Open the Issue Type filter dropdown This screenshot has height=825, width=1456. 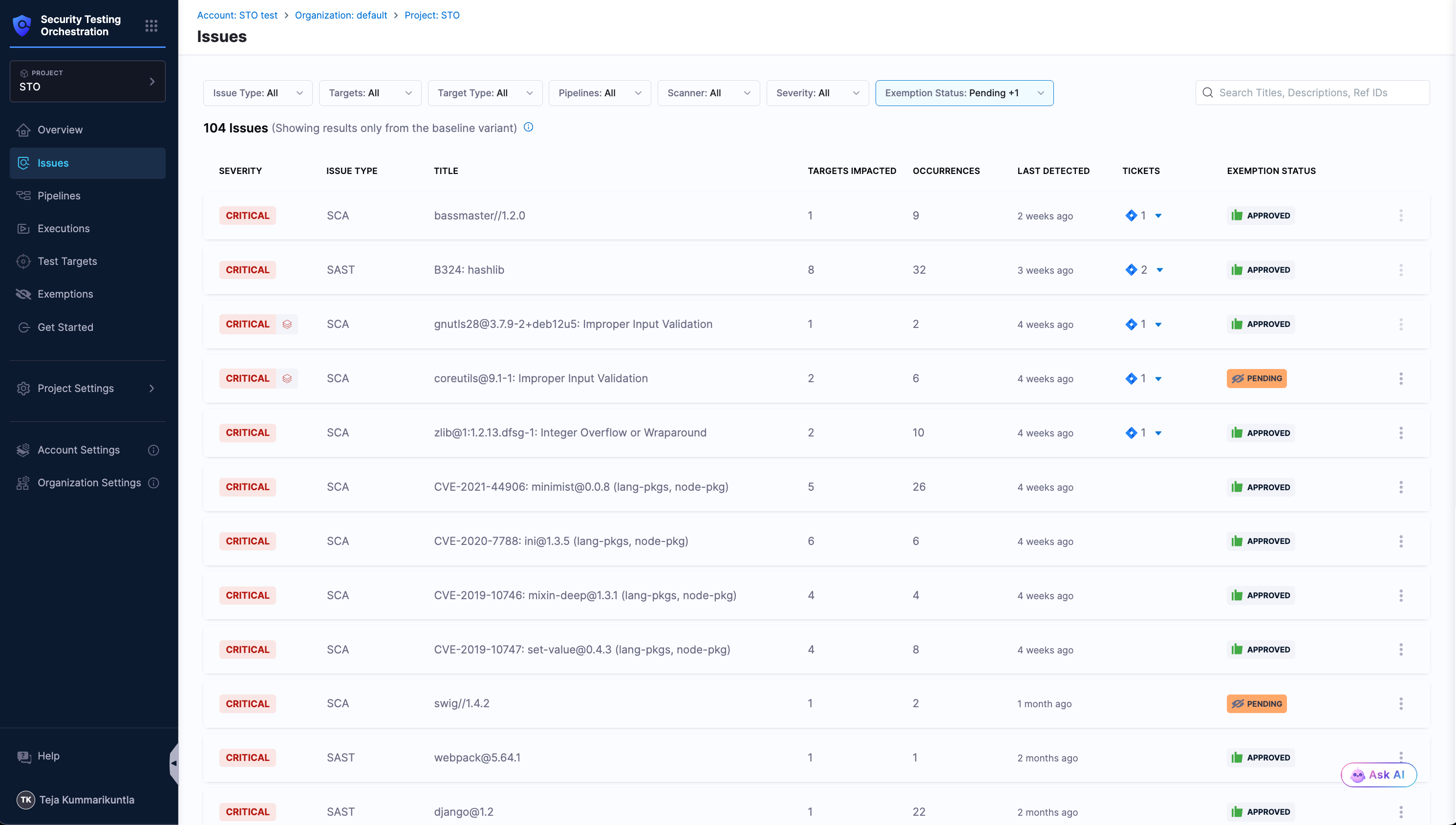[257, 93]
